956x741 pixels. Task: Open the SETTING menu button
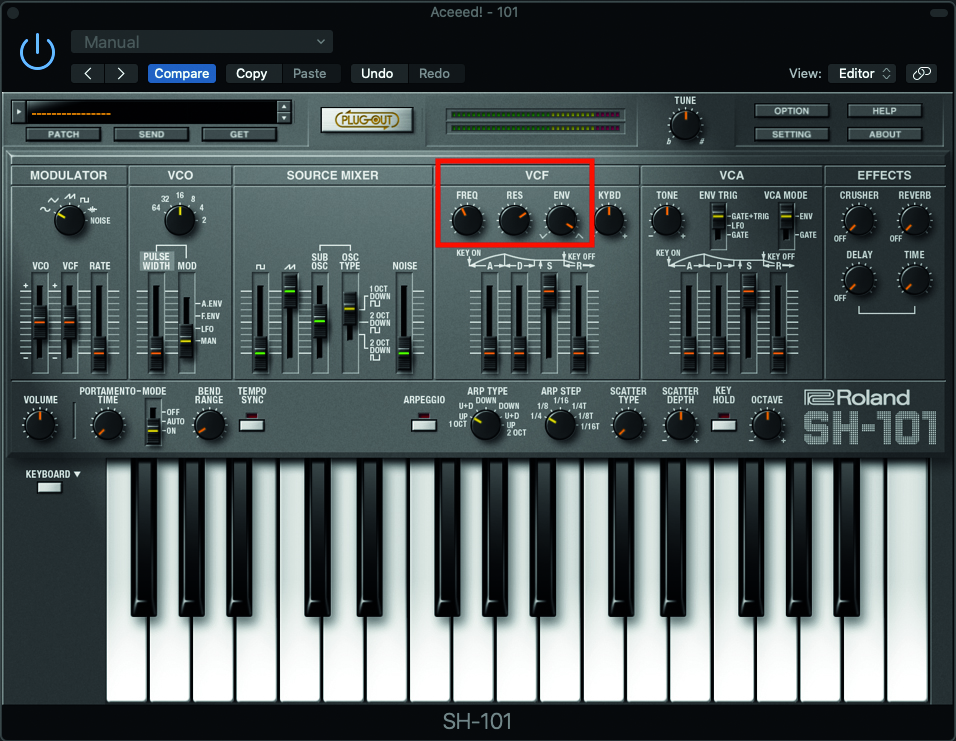(791, 134)
